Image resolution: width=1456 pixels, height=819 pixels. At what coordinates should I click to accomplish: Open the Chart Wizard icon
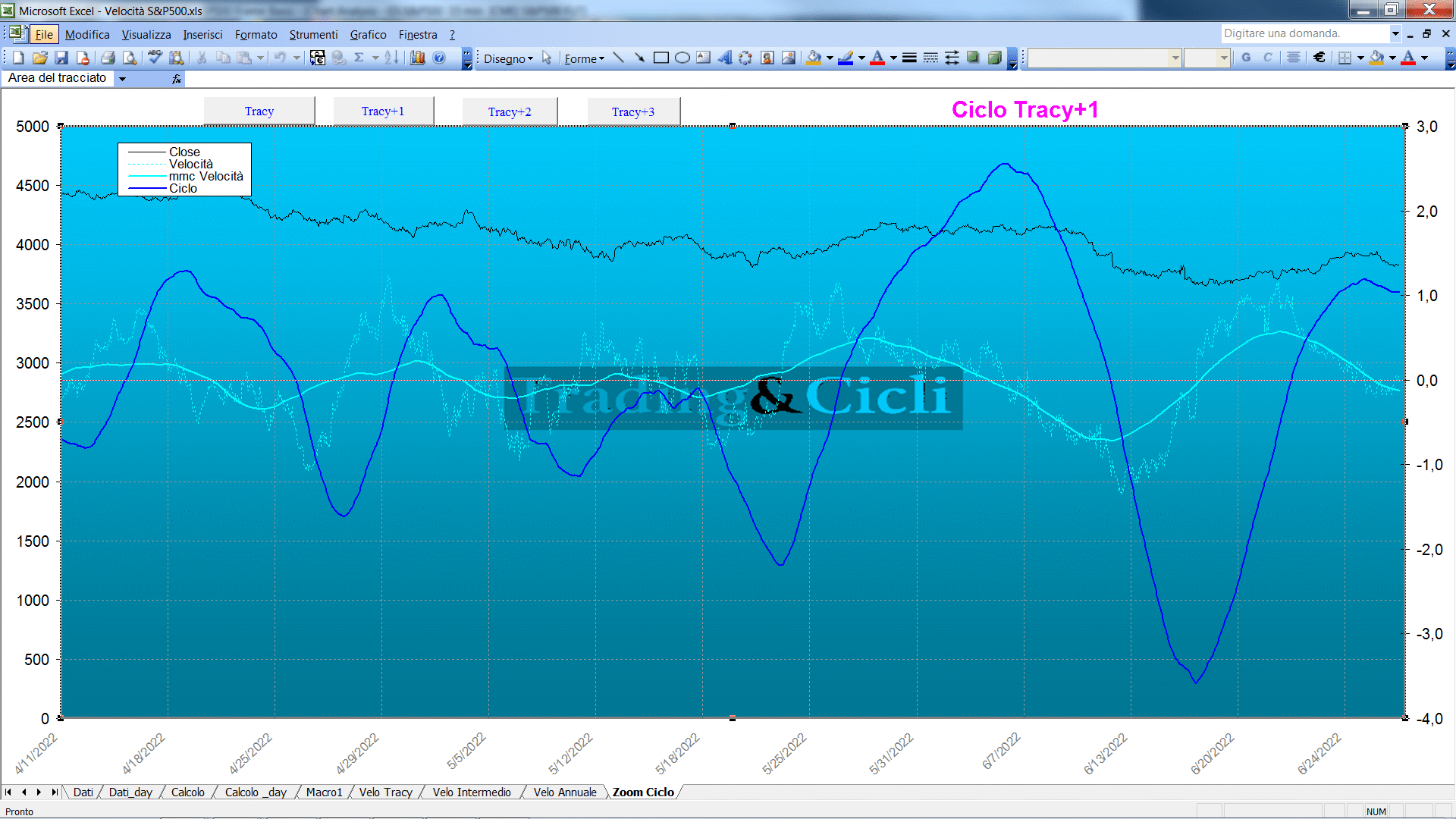click(x=417, y=58)
